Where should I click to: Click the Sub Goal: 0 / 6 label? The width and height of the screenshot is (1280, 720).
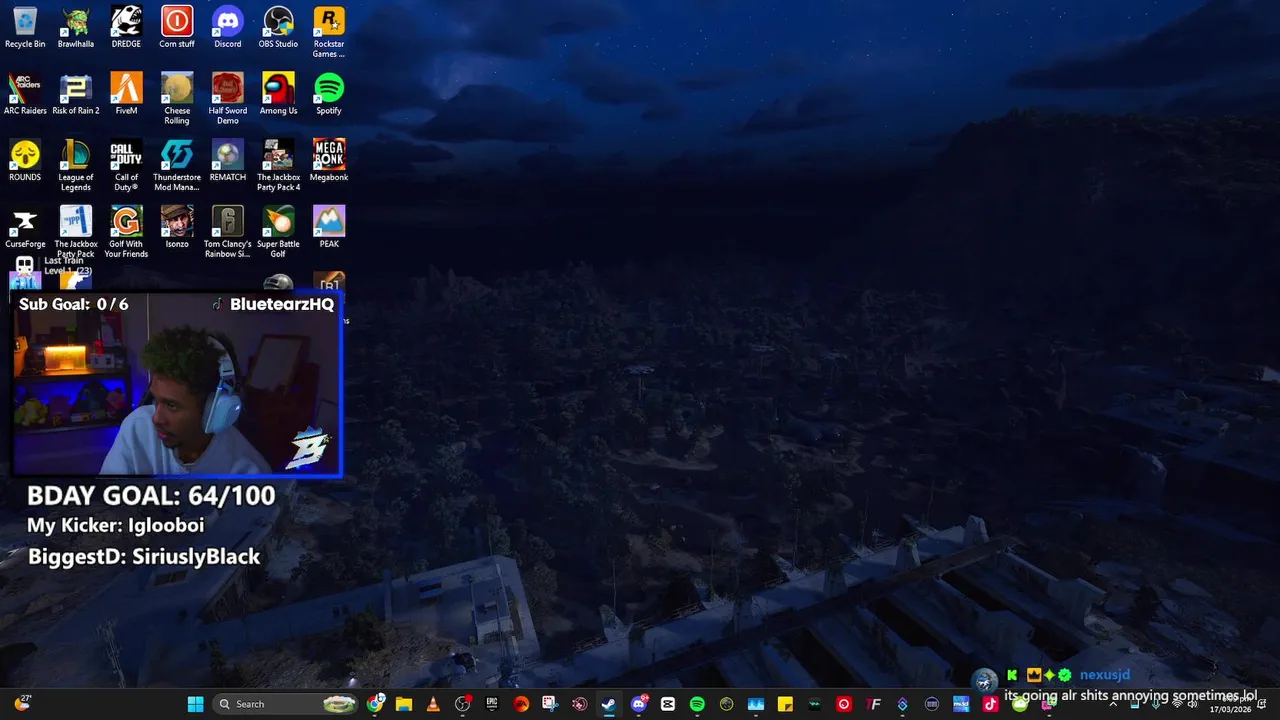coord(73,304)
